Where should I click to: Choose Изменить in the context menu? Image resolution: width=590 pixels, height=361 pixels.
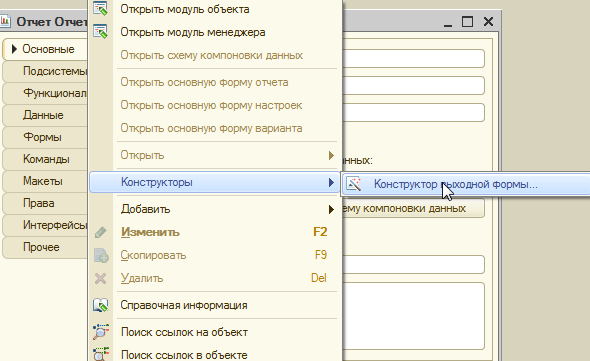pyautogui.click(x=216, y=232)
